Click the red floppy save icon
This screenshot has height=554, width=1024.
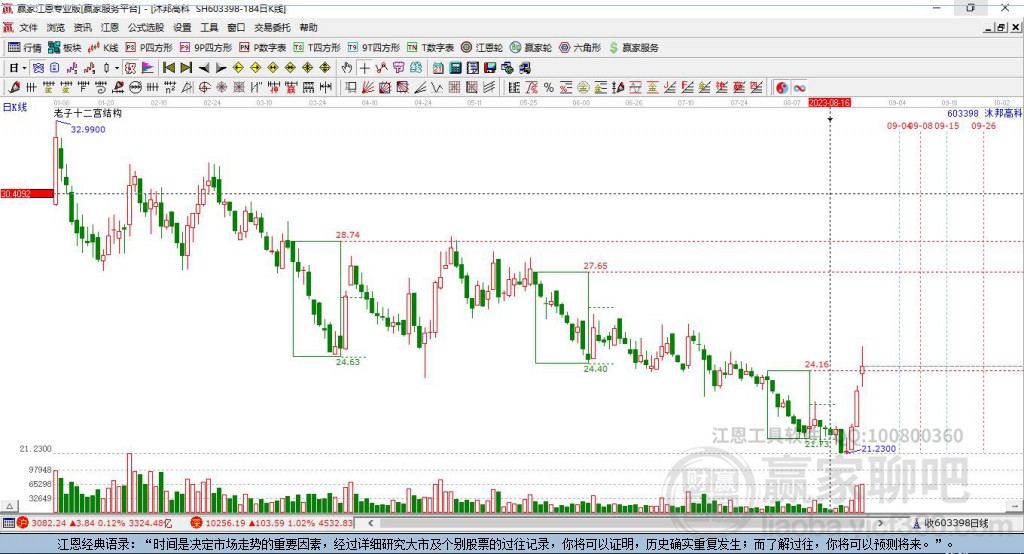[x=490, y=68]
